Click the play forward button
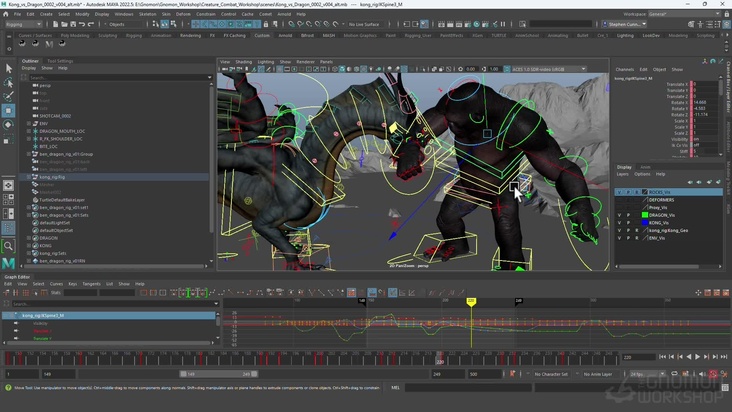The height and width of the screenshot is (412, 732). pyautogui.click(x=698, y=356)
